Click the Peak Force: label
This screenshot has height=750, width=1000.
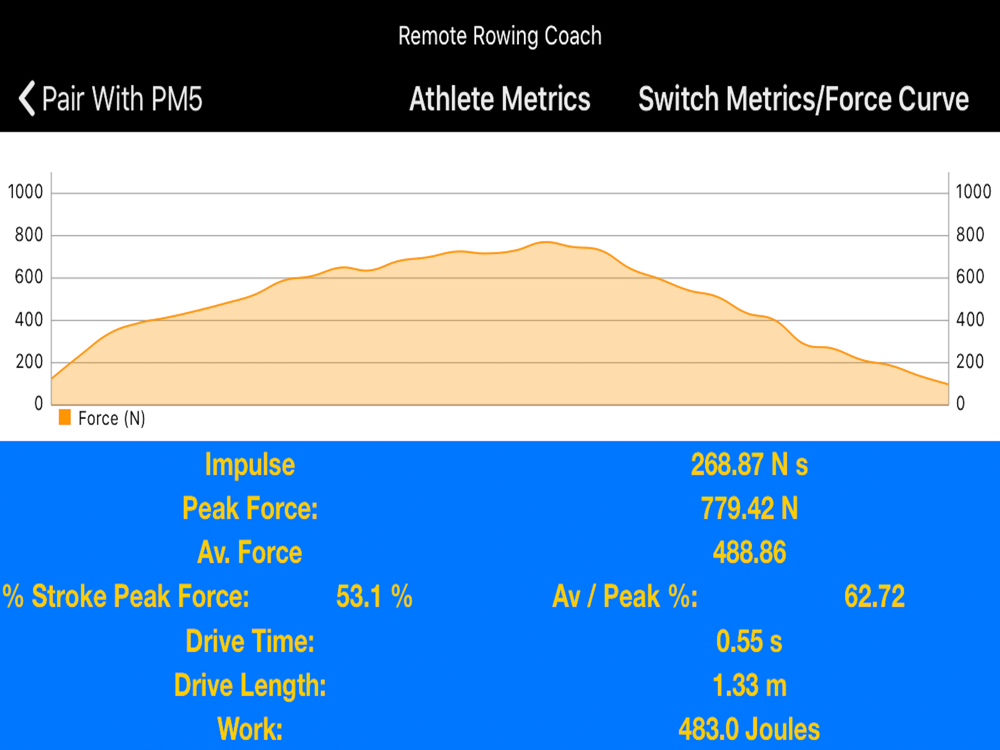pyautogui.click(x=250, y=508)
